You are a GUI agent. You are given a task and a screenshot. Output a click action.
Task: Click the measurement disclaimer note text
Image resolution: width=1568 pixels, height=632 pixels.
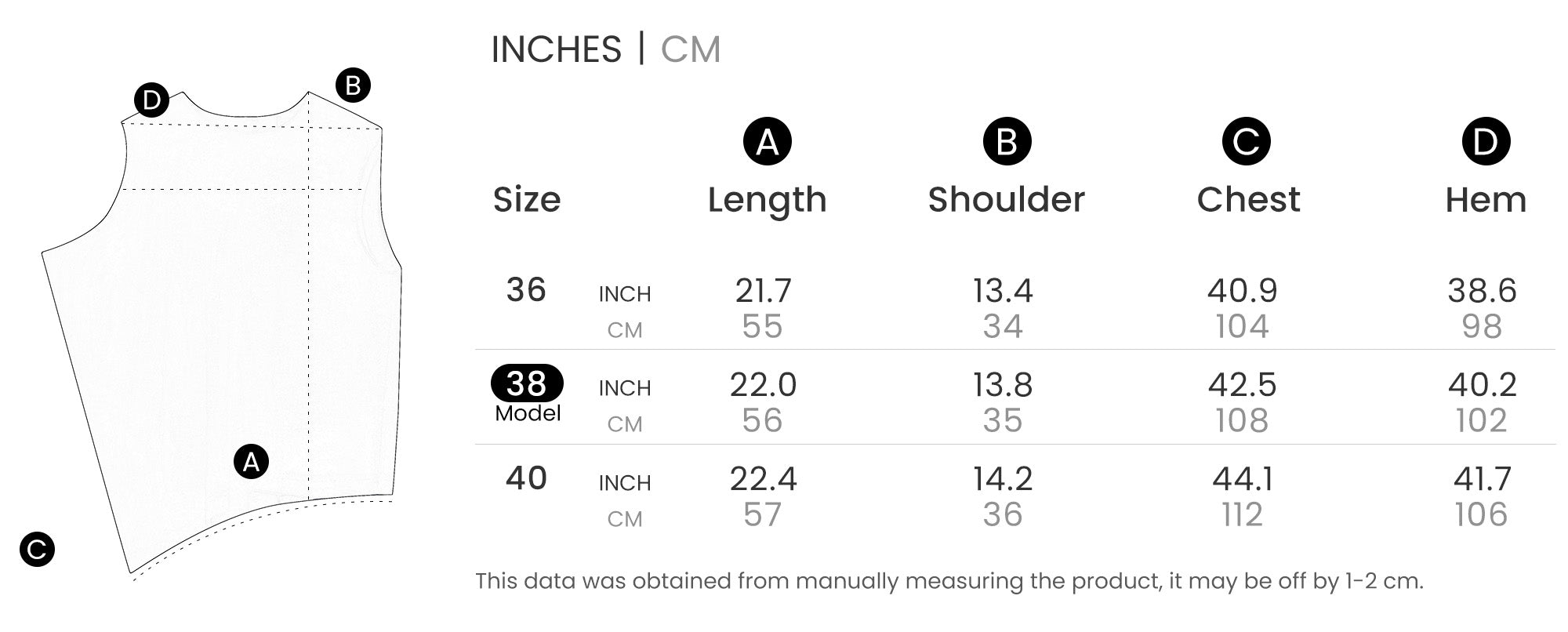(x=949, y=581)
